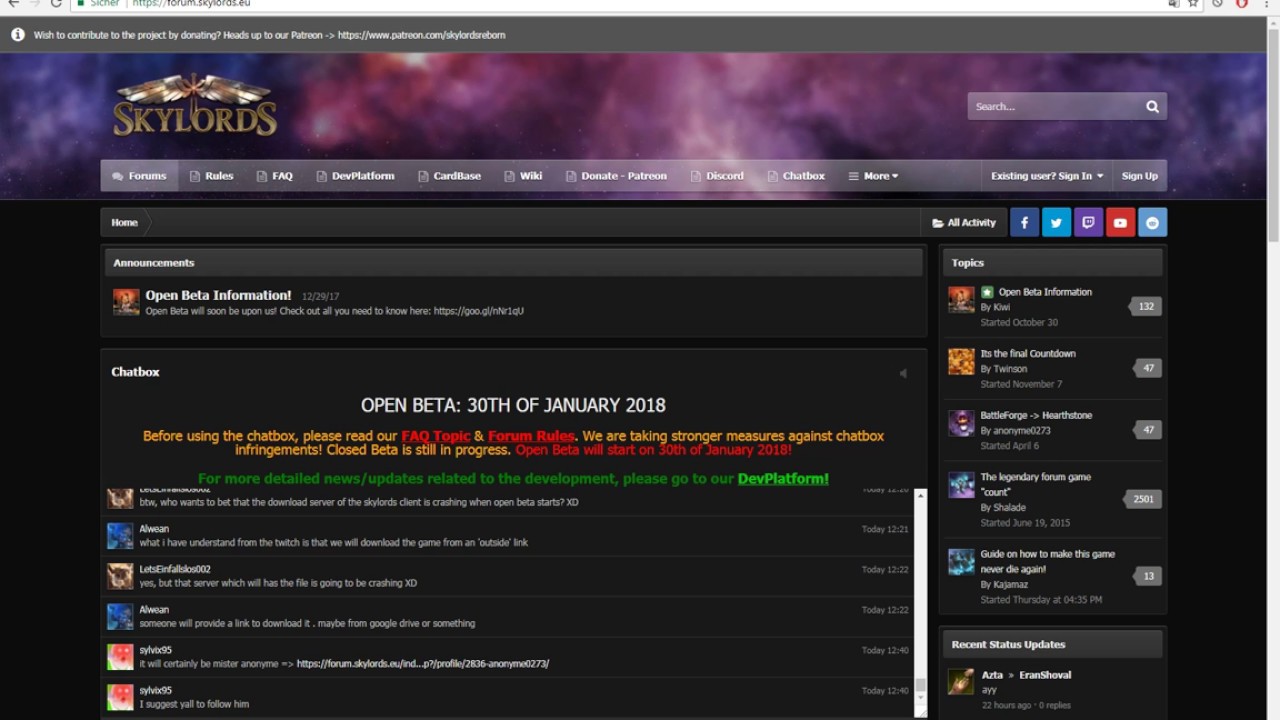Click sylvix95 avatar at 'I suggest yall' message

[x=120, y=697]
